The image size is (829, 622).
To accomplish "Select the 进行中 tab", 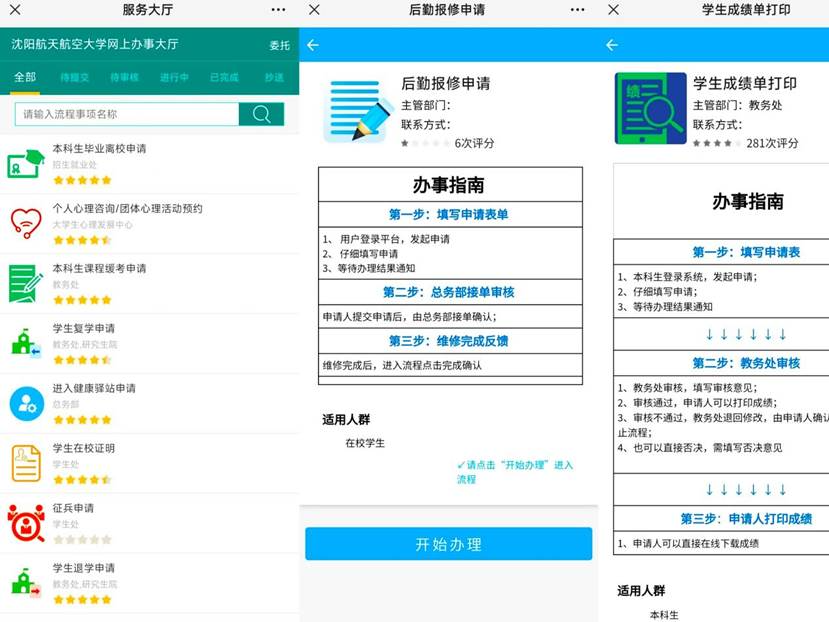I will click(x=174, y=78).
